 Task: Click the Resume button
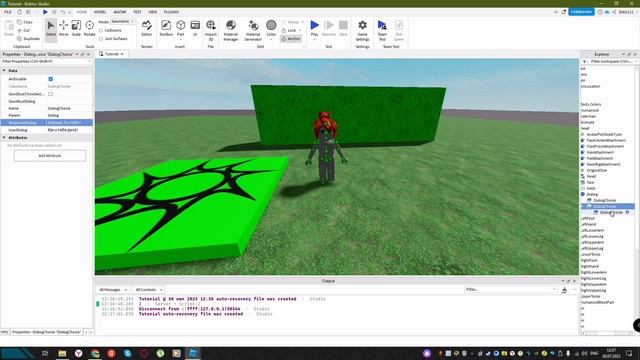(329, 29)
